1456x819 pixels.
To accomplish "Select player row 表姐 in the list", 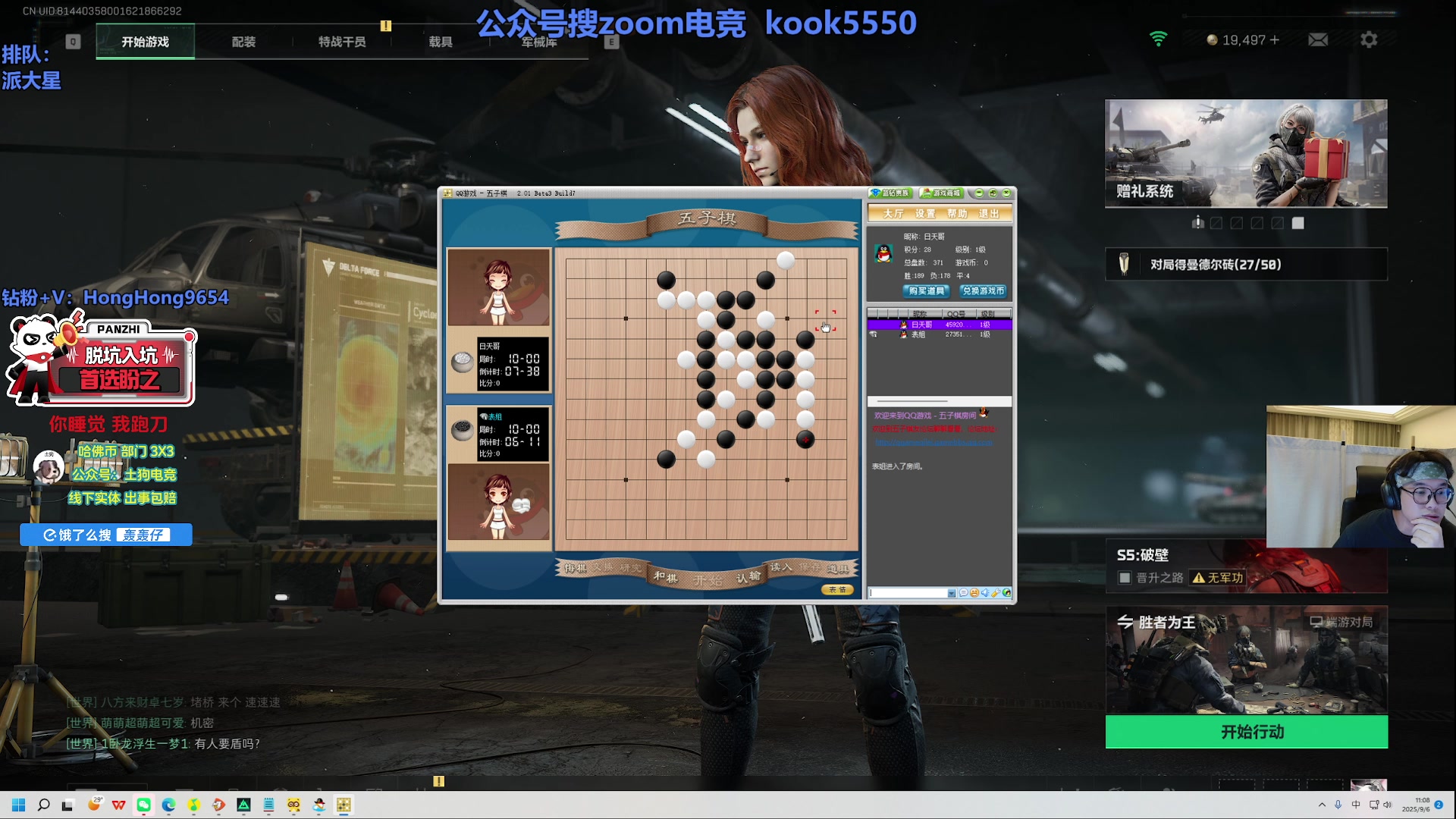I will tap(939, 334).
